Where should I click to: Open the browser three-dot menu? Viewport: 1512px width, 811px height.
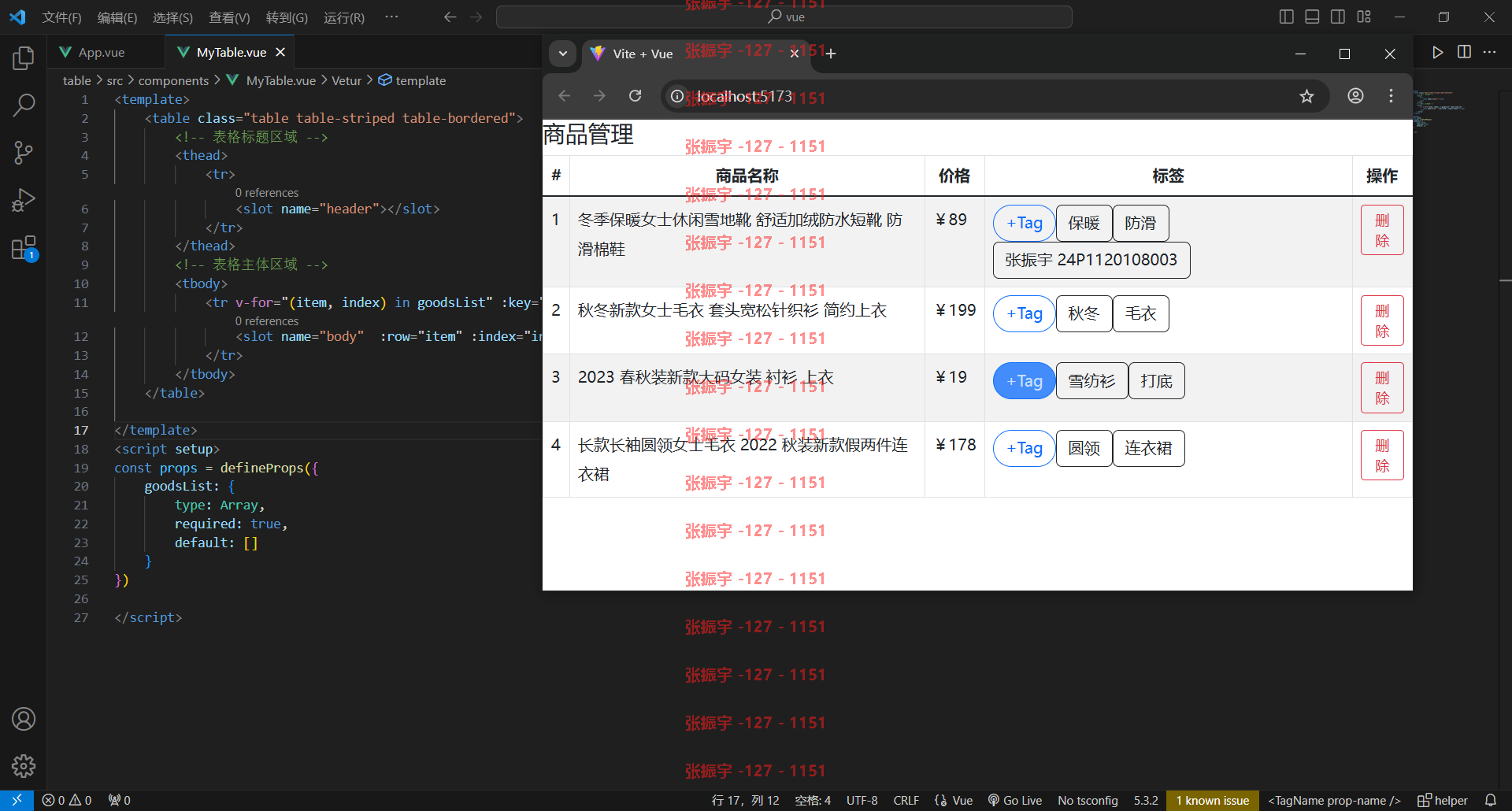click(x=1391, y=96)
